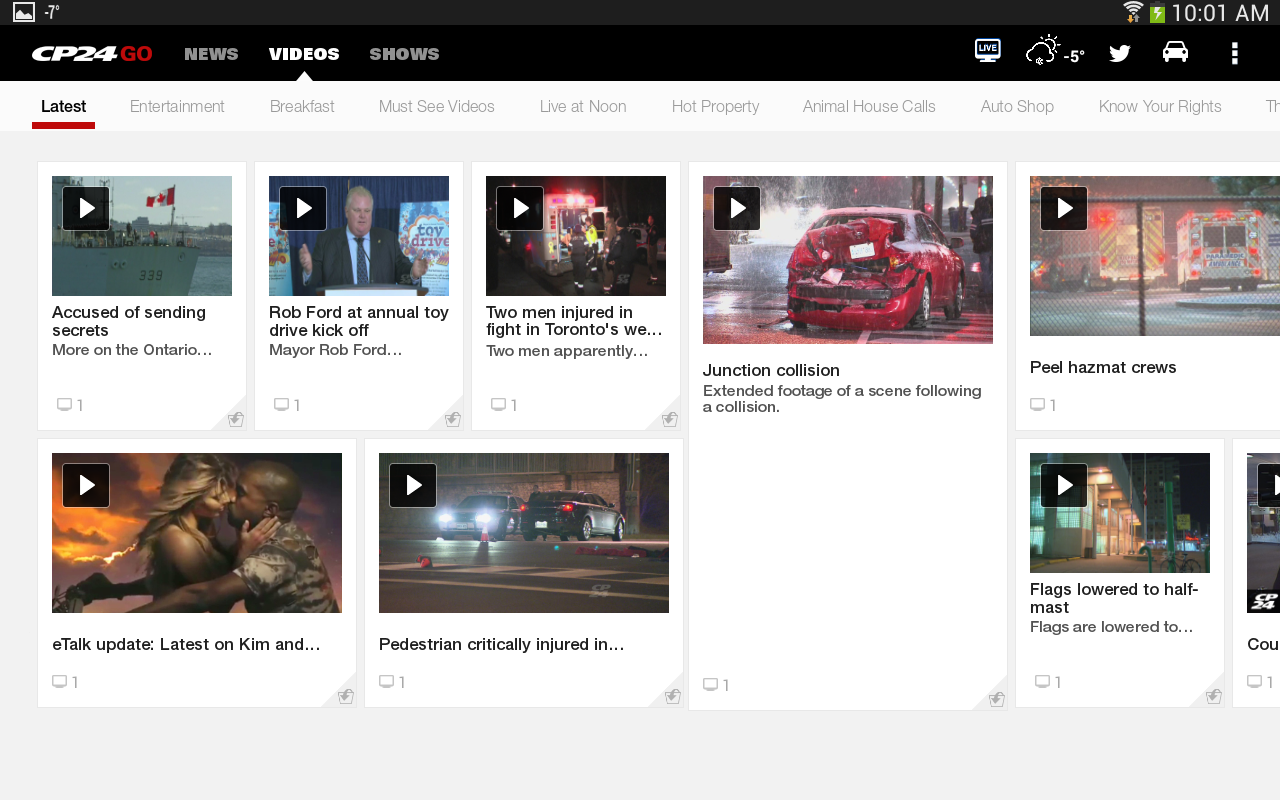Viewport: 1280px width, 800px height.
Task: Open the Animal House Calls category
Action: coord(869,105)
